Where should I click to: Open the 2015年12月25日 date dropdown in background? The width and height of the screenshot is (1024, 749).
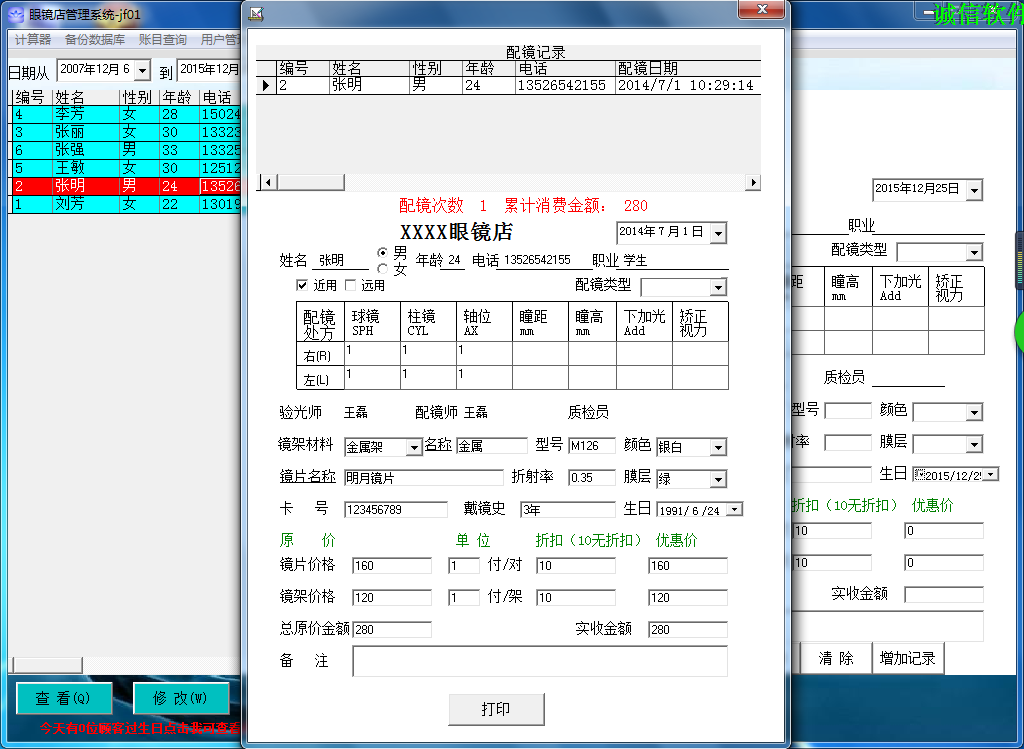click(x=974, y=190)
